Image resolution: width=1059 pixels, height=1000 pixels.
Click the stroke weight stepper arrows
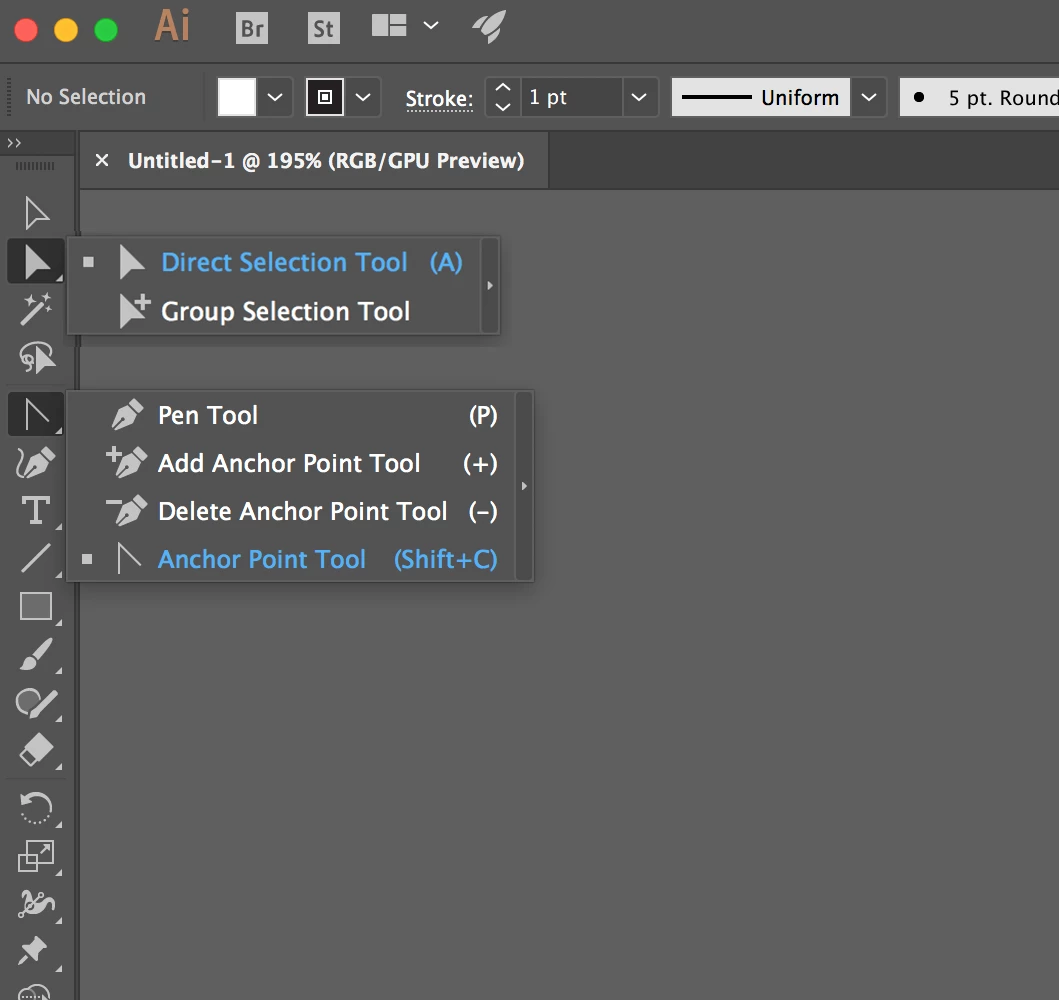coord(502,97)
